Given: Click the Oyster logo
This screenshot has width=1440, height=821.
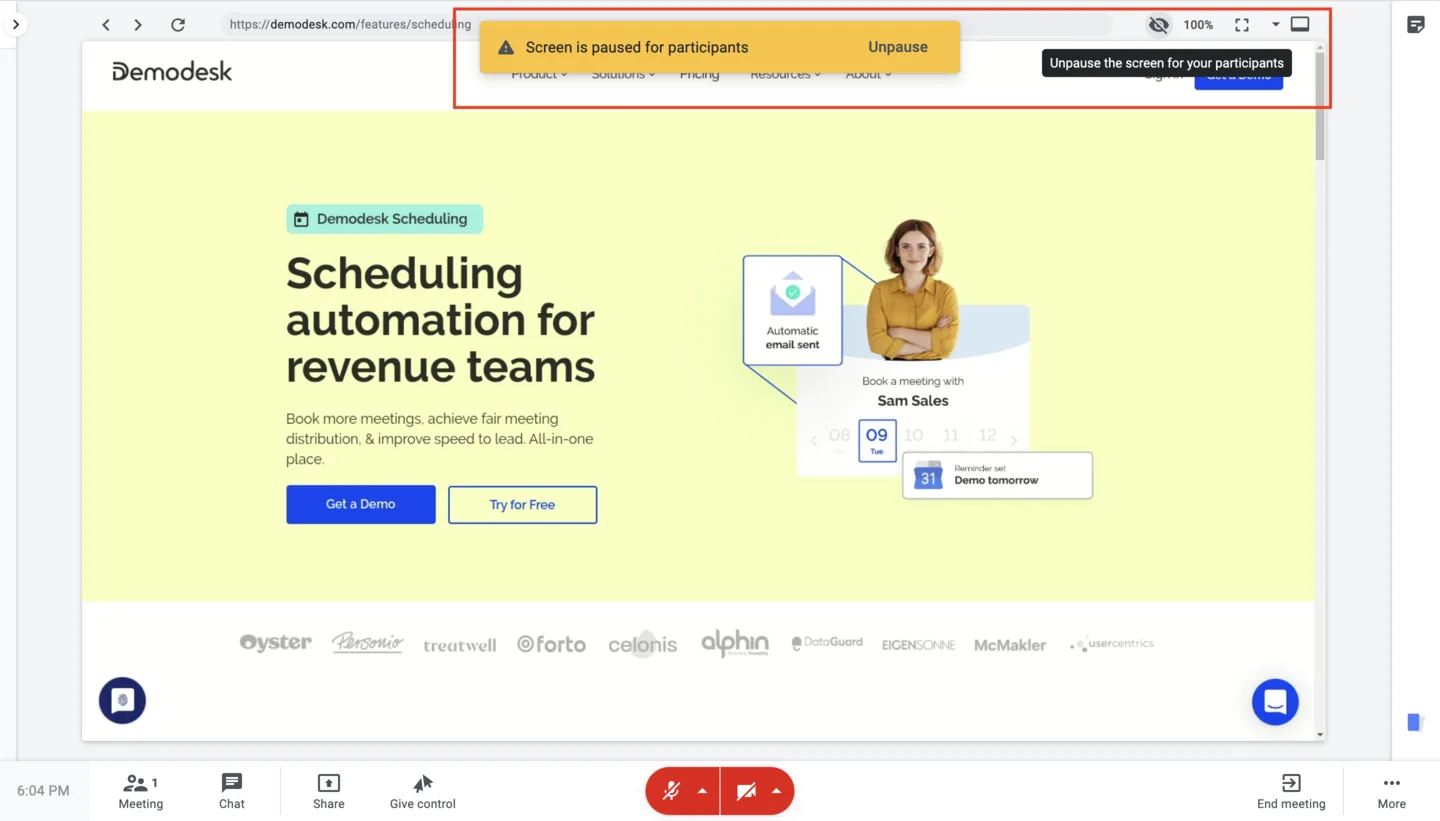Looking at the screenshot, I should point(276,643).
